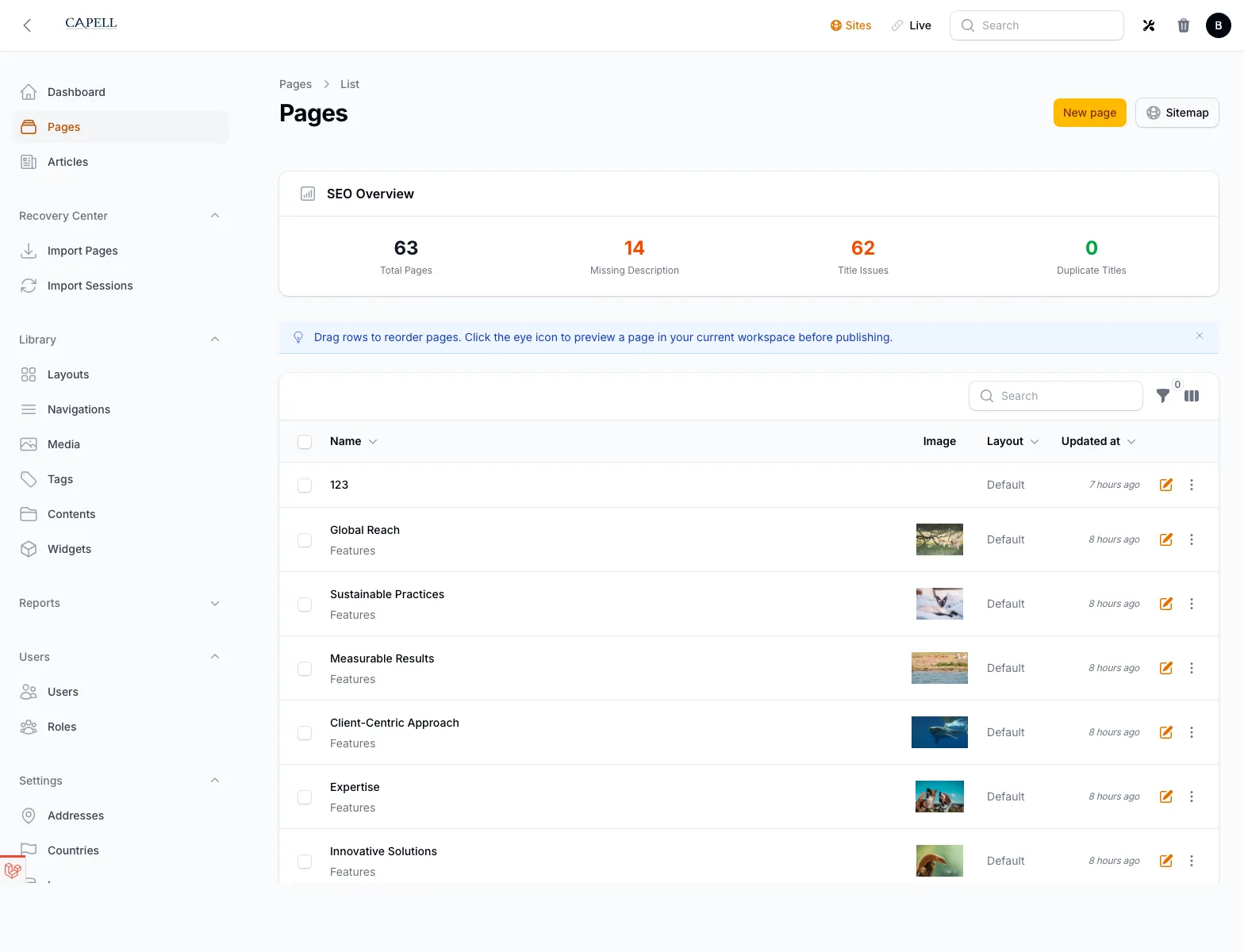Sort by Layout column
This screenshot has height=952, width=1244.
(1012, 441)
